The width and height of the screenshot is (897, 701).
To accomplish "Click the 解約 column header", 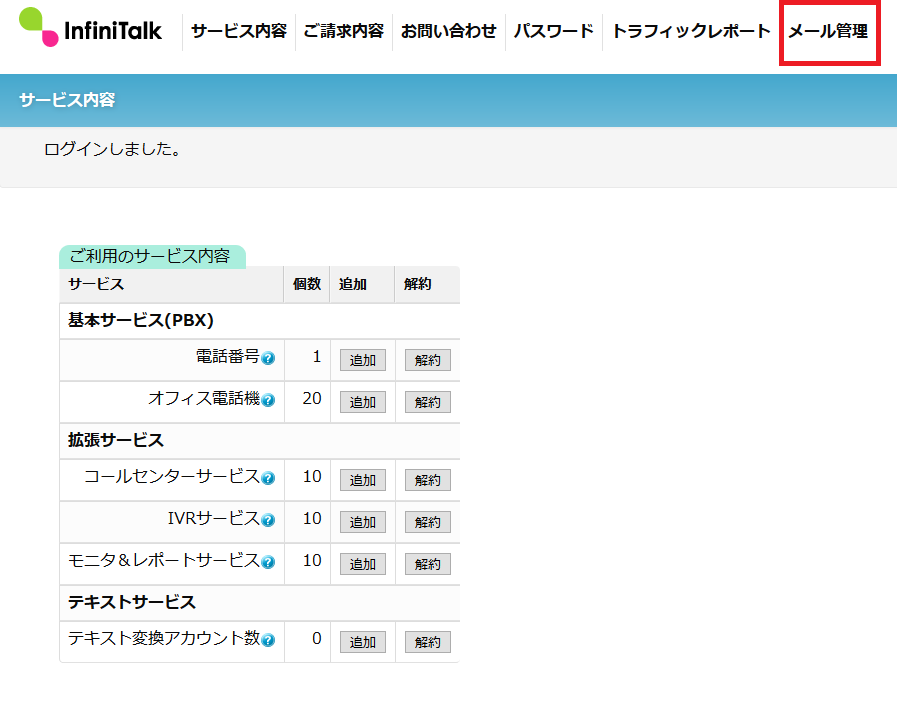I will (x=418, y=284).
